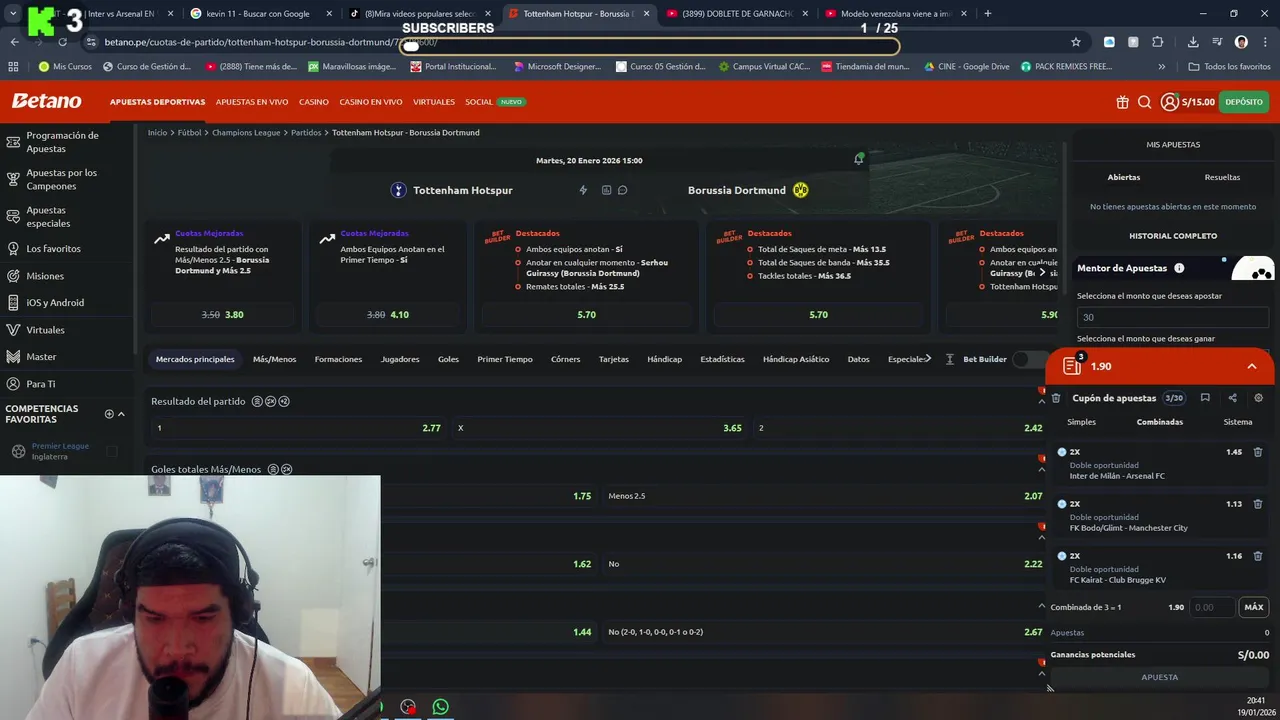The height and width of the screenshot is (720, 1280).
Task: Collapse the bet coupon with the 1.90 header chevron
Action: click(x=1251, y=367)
